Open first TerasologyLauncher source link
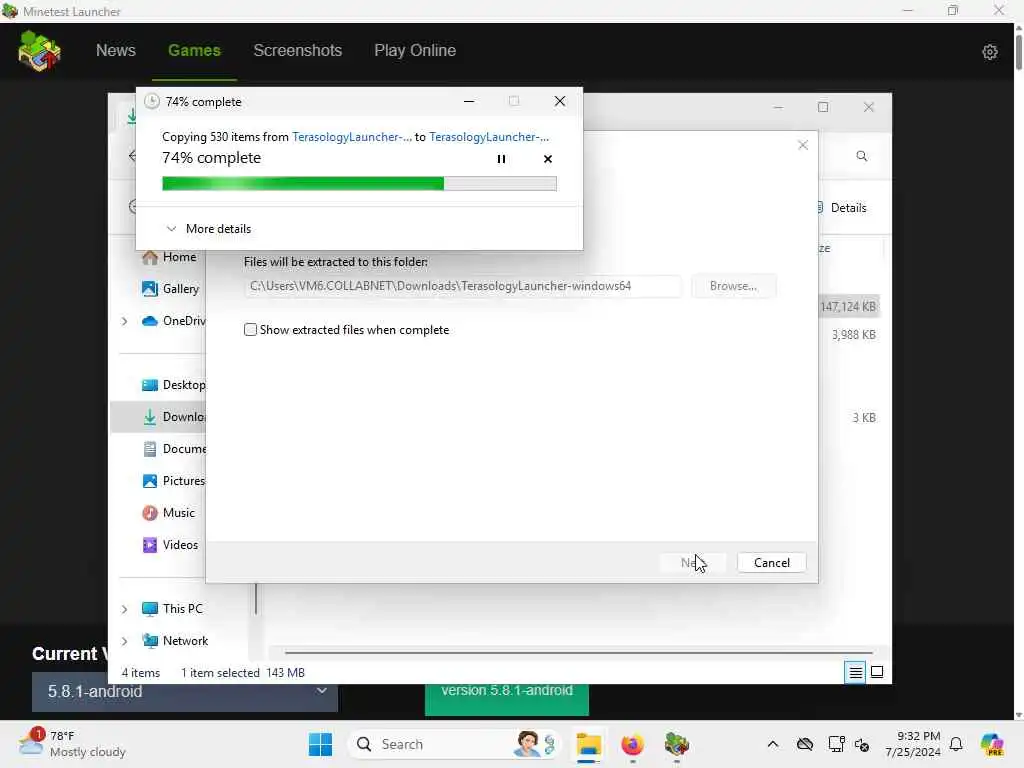1024x768 pixels. (351, 136)
